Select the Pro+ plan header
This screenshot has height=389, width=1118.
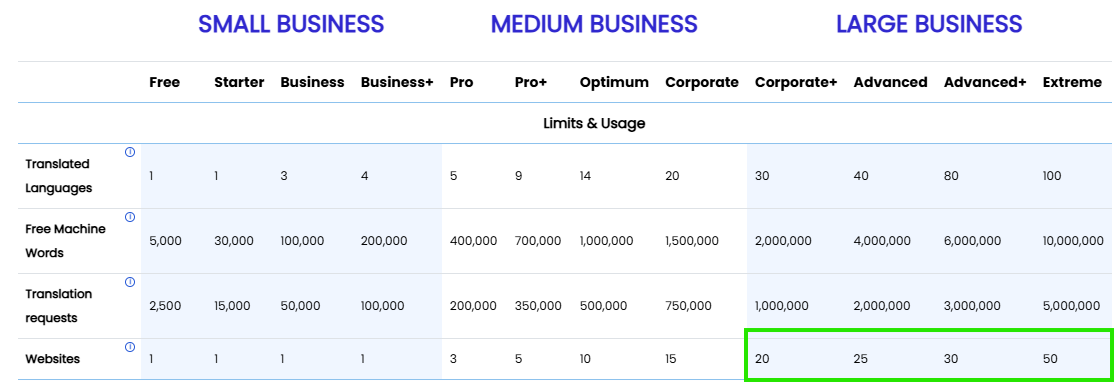tap(530, 82)
